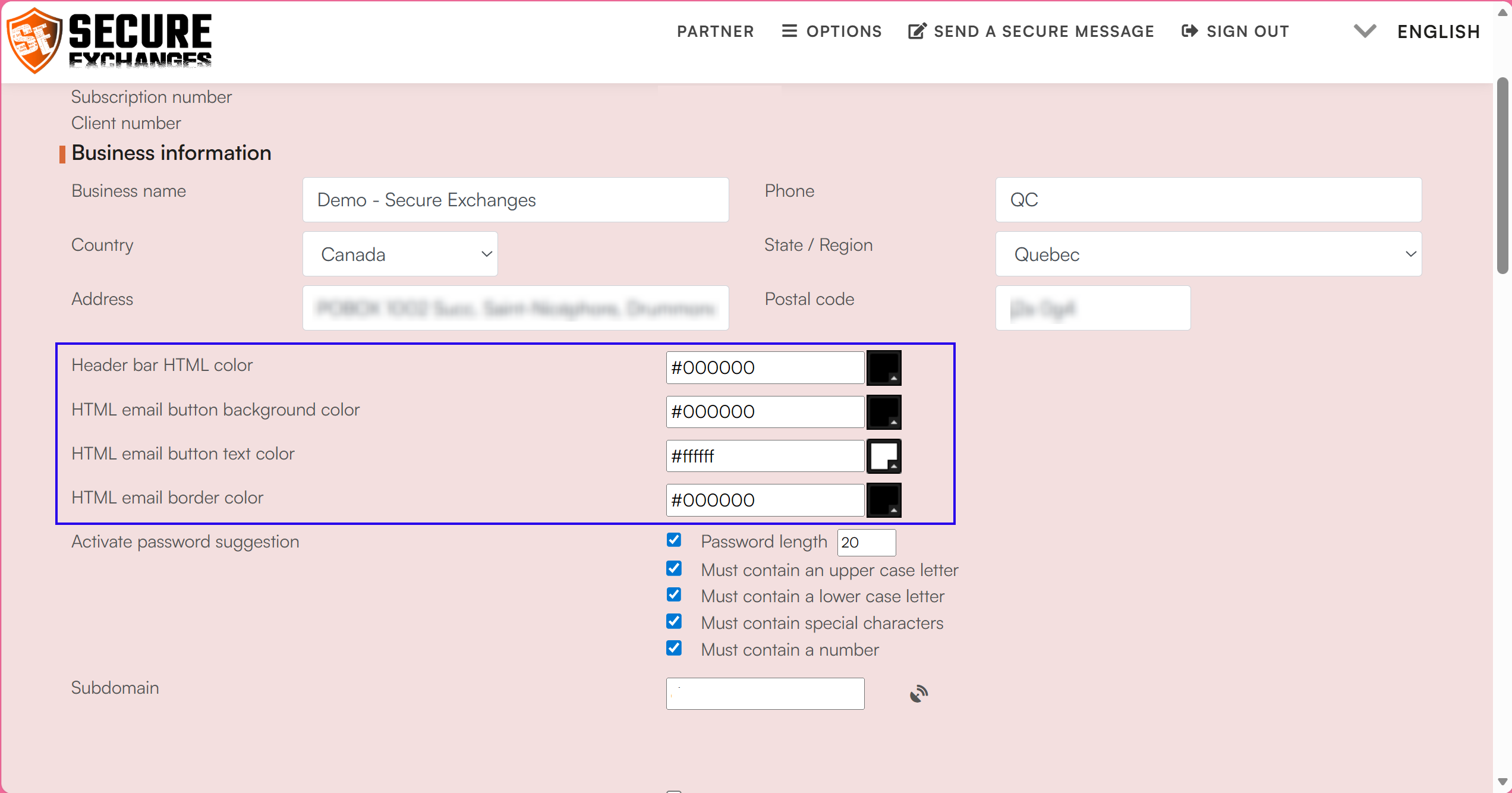The image size is (1512, 793).
Task: Expand the State / Region Quebec dropdown
Action: click(x=1208, y=254)
